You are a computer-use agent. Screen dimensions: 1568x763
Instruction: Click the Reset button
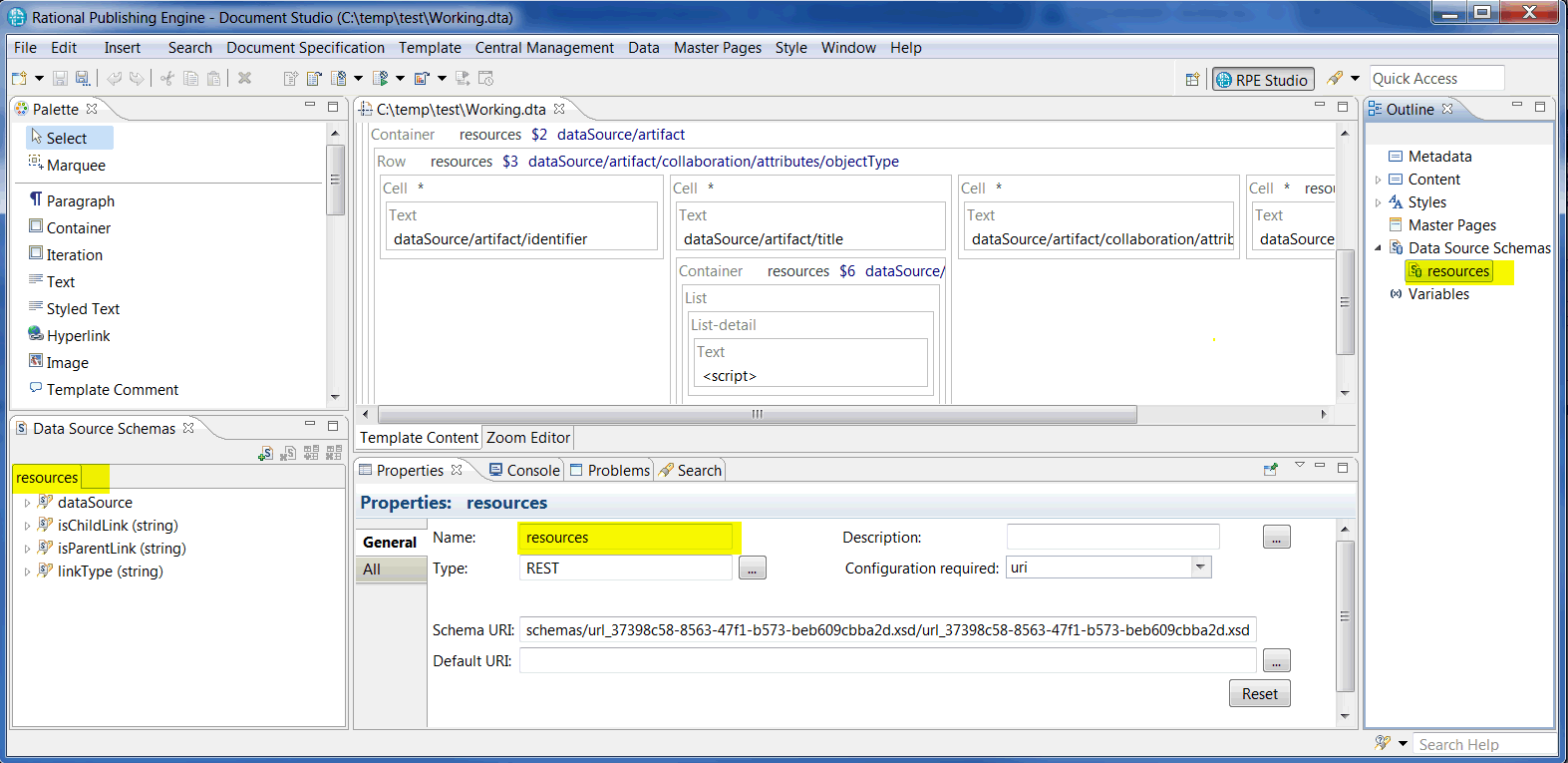pos(1260,693)
